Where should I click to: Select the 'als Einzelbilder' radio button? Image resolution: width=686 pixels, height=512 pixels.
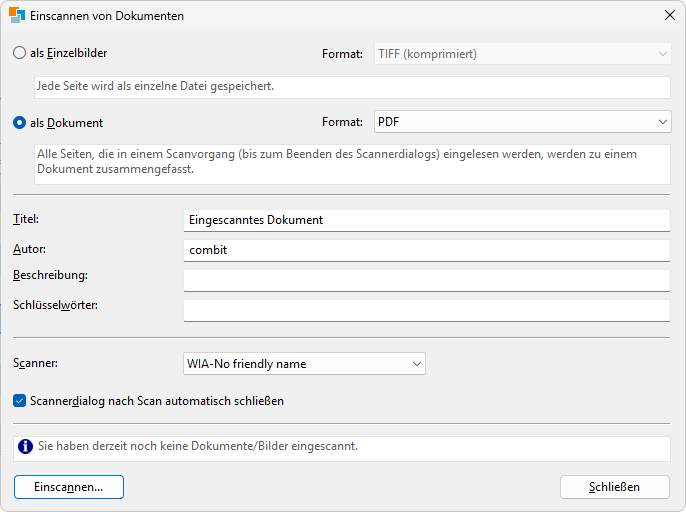(x=20, y=53)
